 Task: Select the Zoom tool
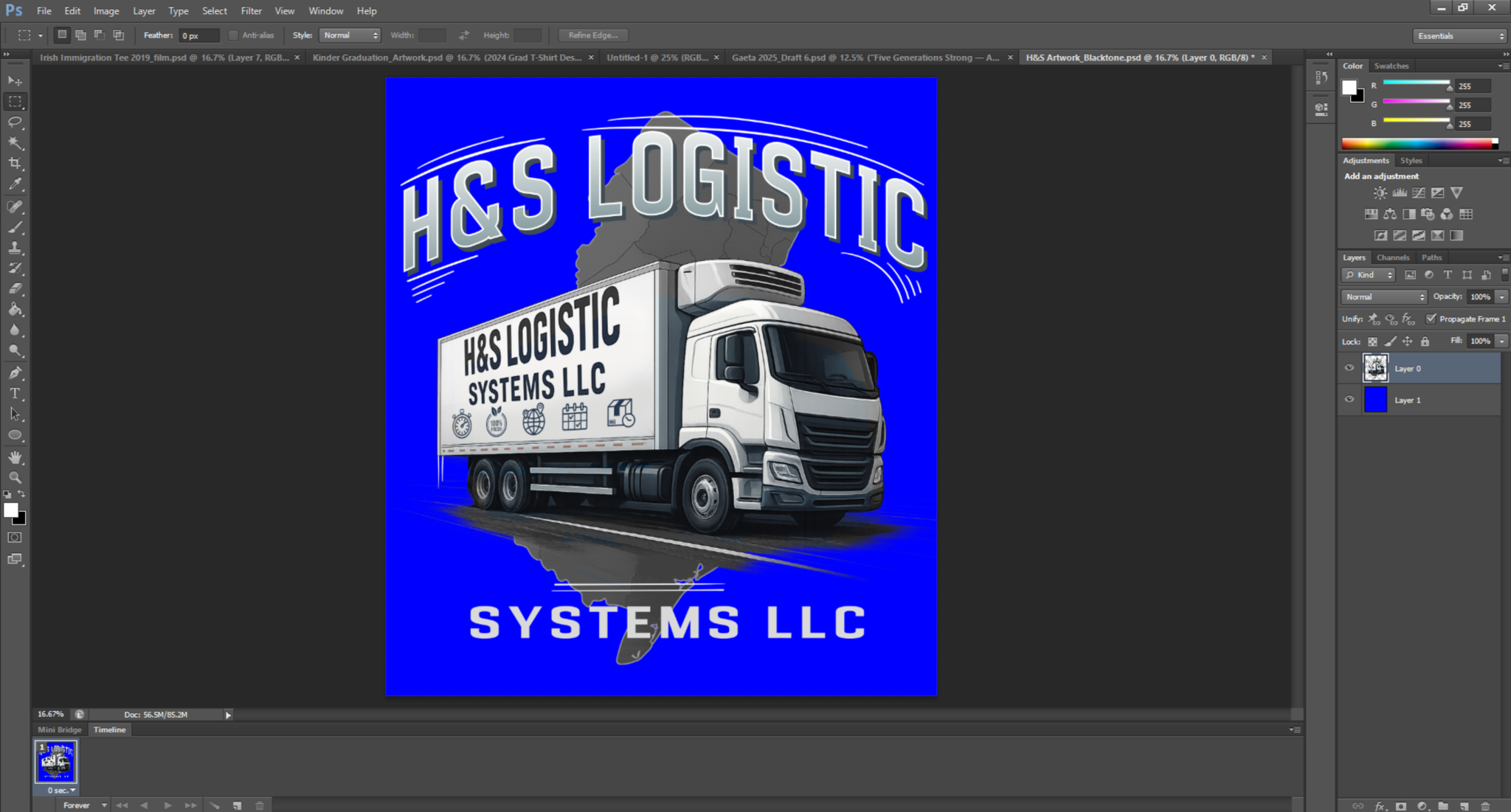point(15,478)
